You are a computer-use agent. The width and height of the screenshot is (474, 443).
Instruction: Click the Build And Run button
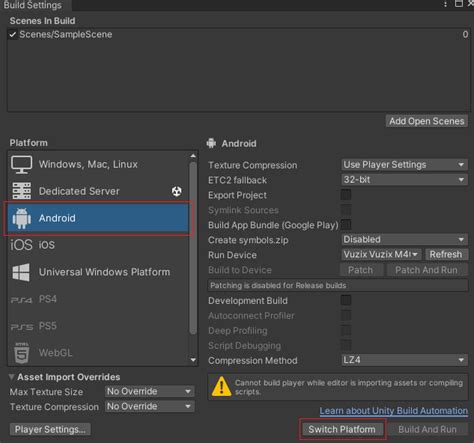(427, 429)
